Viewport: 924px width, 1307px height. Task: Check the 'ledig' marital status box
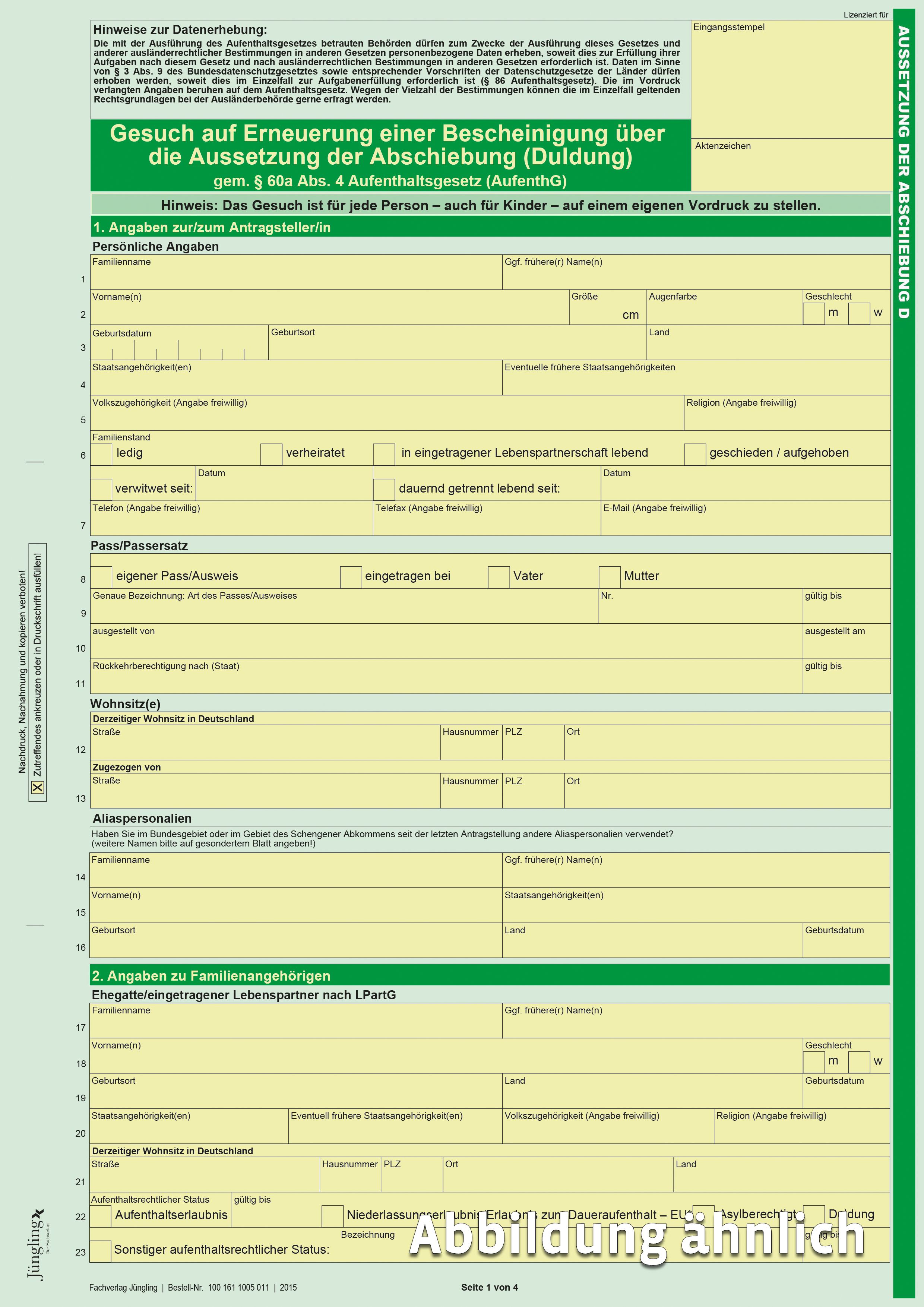click(101, 454)
